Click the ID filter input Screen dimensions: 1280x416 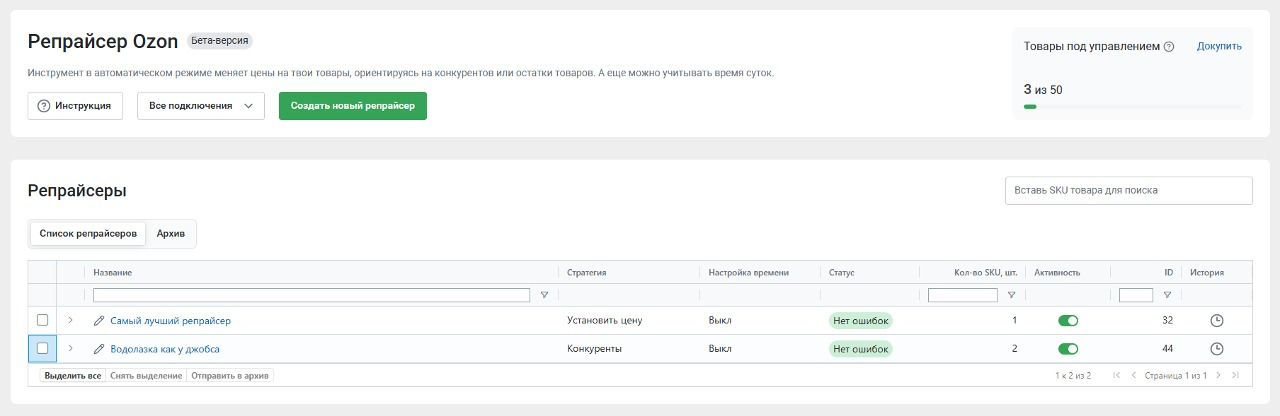pos(1136,295)
